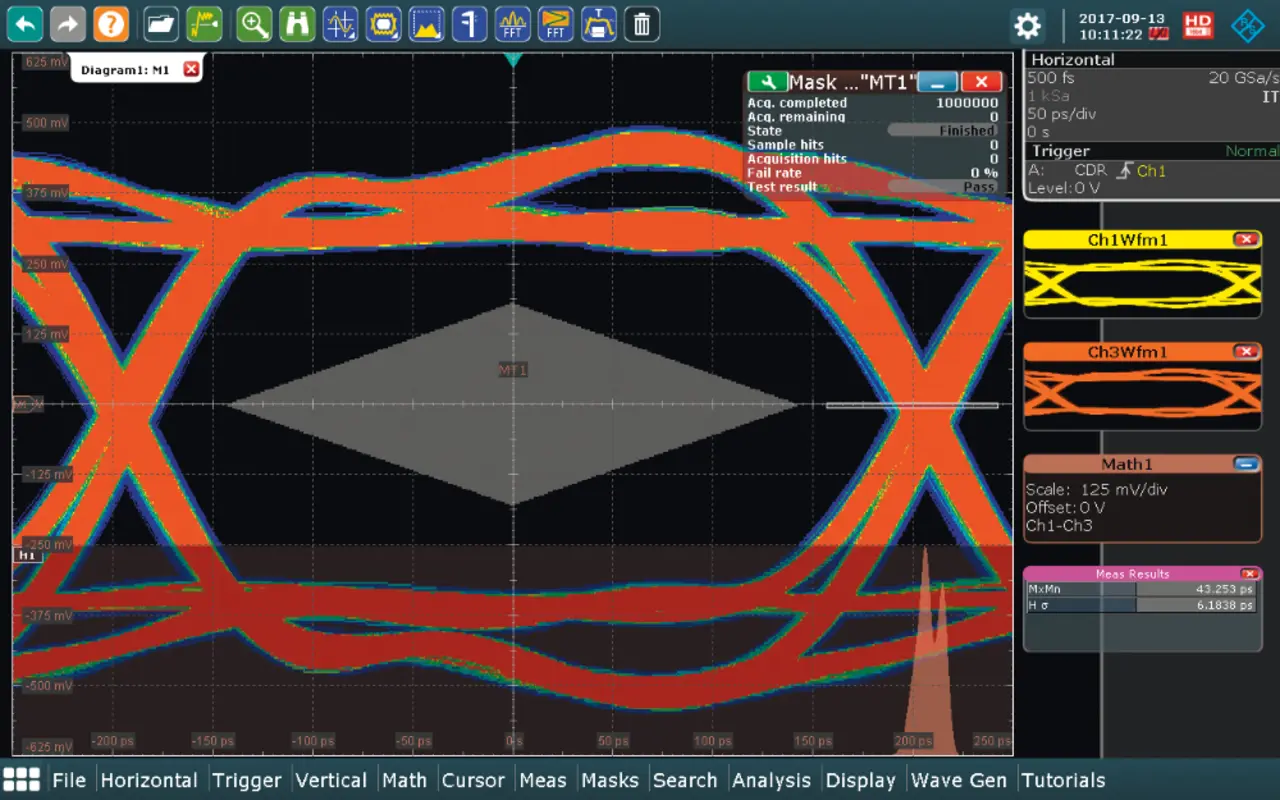Click the teal trigger position marker
1280x800 pixels.
pos(513,61)
